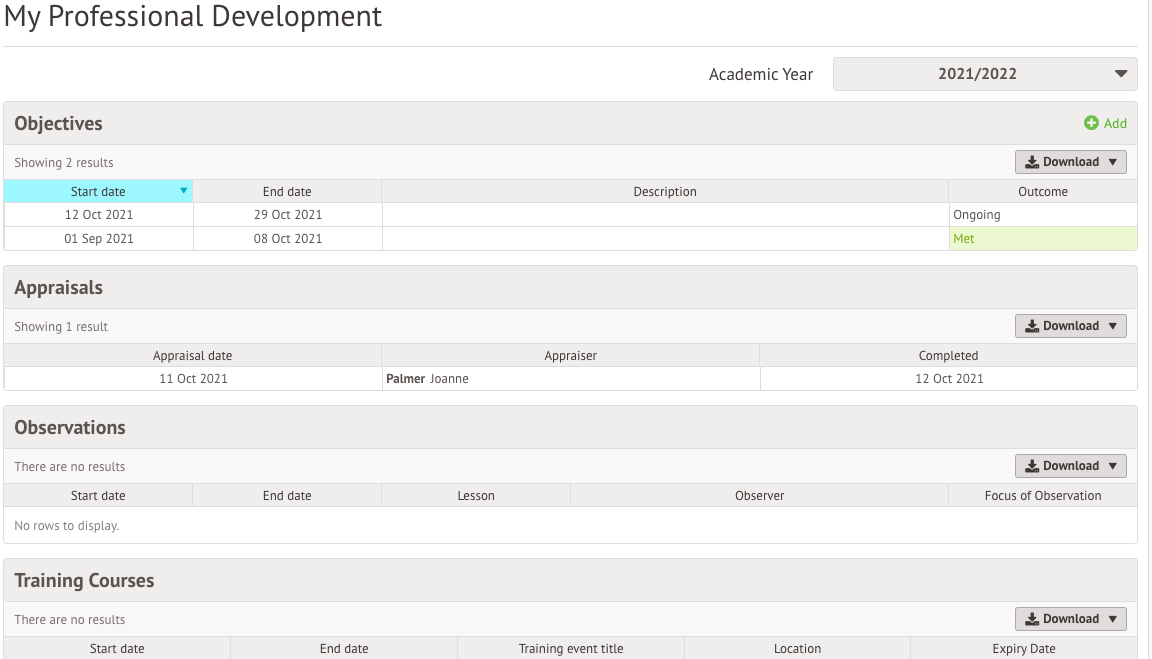Expand Objectives Download options arrow

1113,162
